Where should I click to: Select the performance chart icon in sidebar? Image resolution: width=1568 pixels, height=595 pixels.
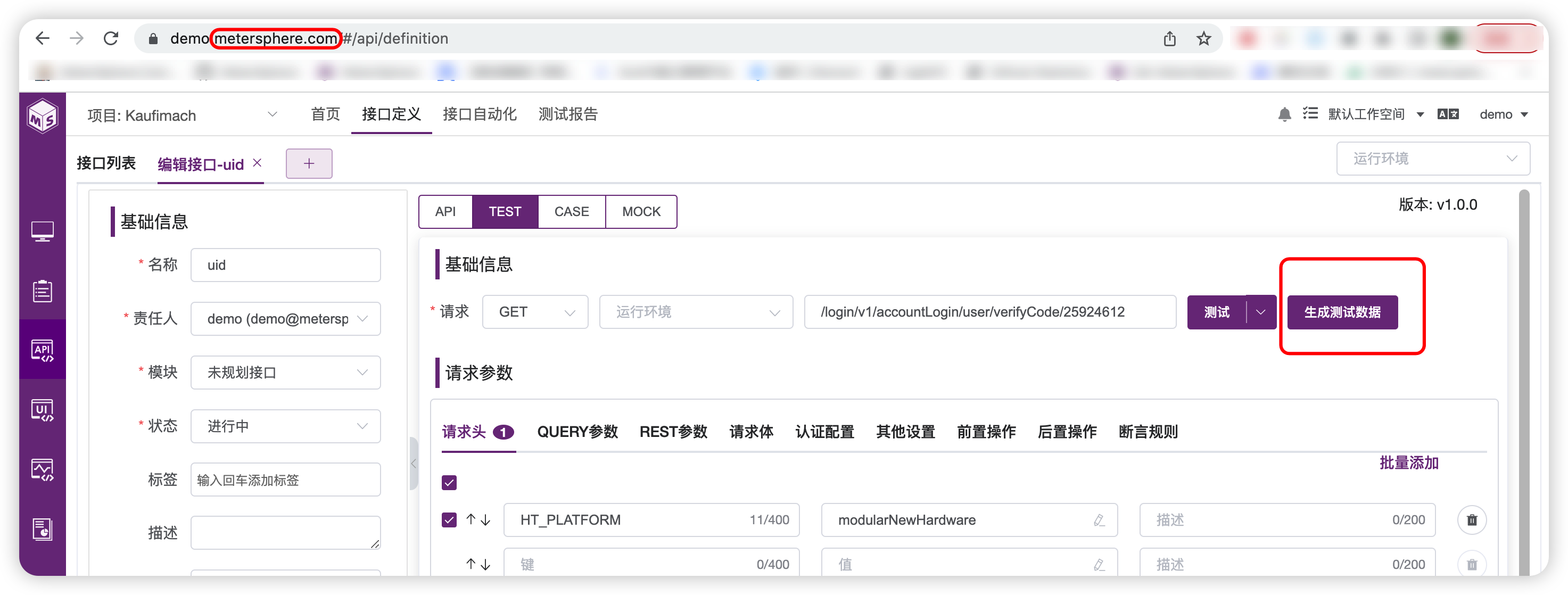(42, 469)
